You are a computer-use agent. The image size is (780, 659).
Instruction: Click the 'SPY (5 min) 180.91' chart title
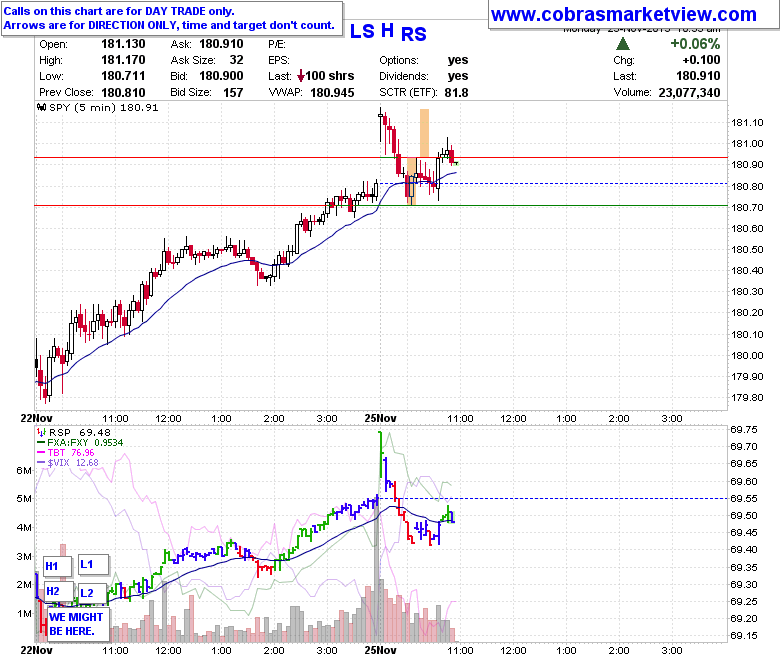pos(103,107)
